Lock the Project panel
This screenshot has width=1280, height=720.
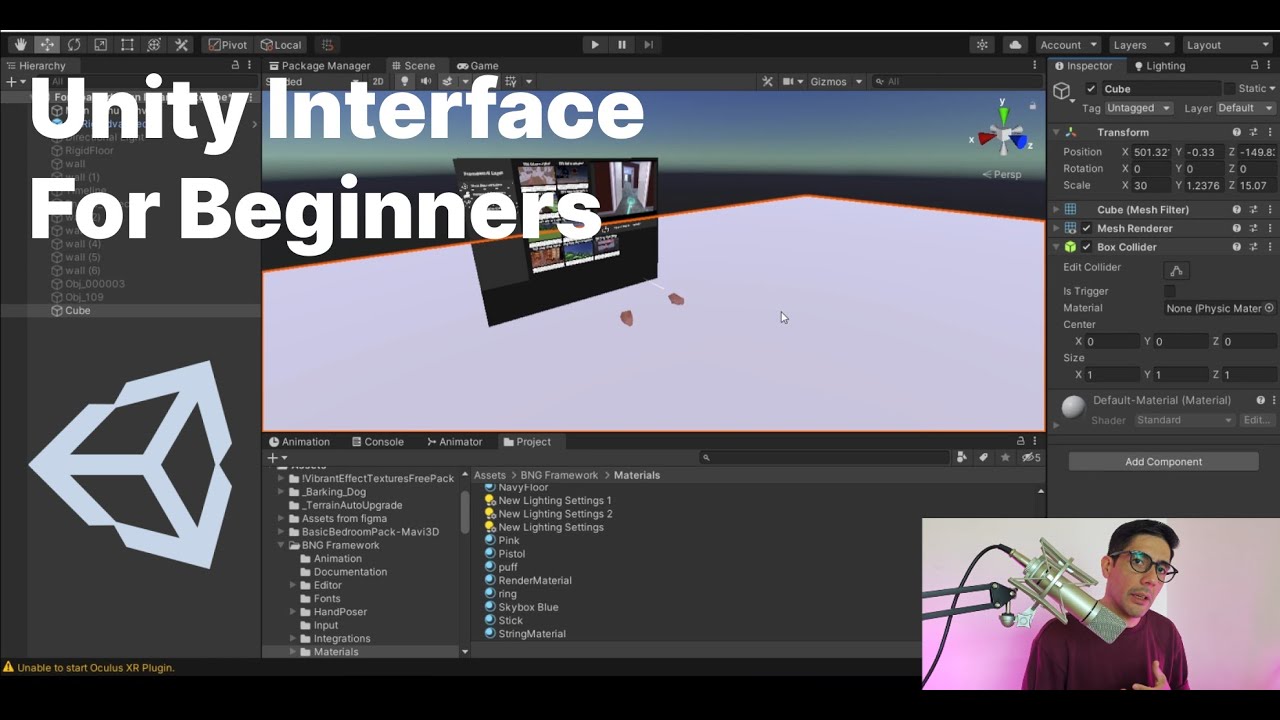click(1020, 441)
